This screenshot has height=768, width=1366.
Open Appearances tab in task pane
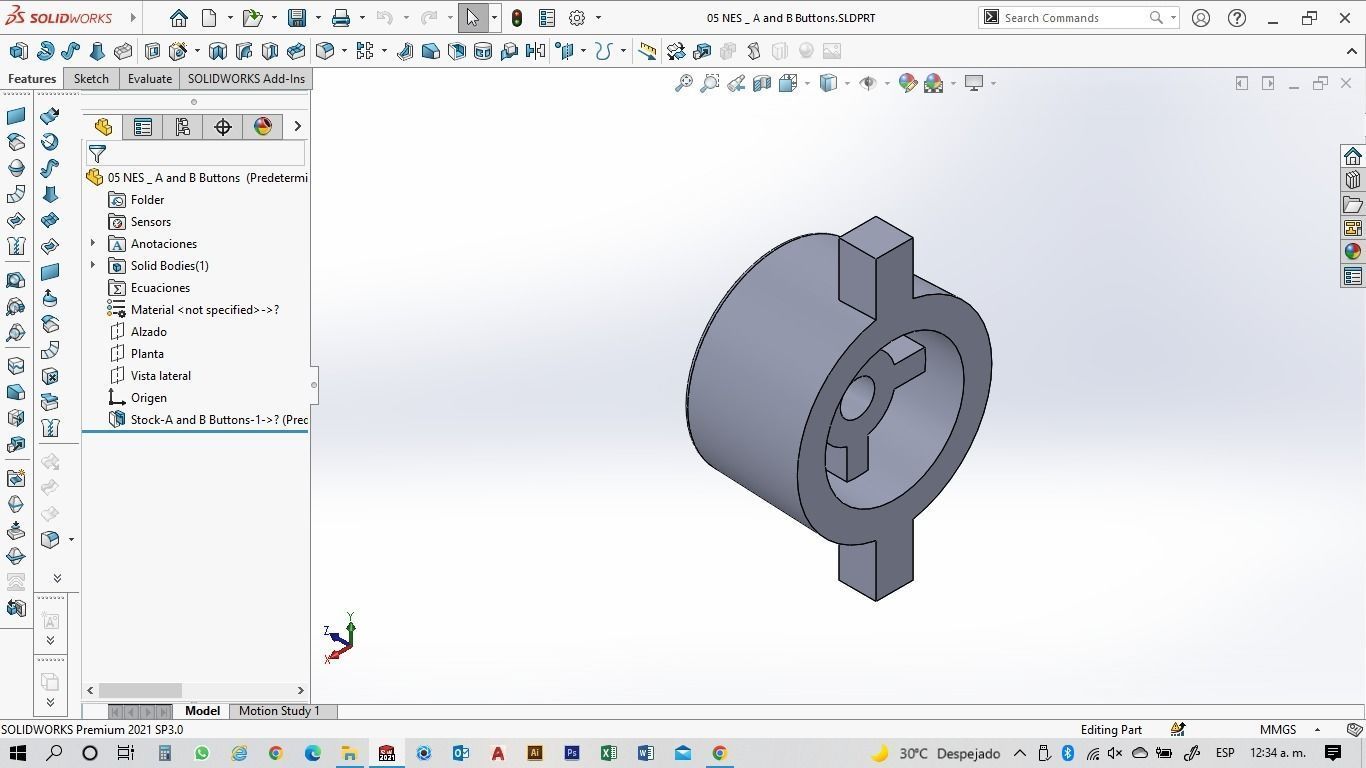click(1353, 252)
